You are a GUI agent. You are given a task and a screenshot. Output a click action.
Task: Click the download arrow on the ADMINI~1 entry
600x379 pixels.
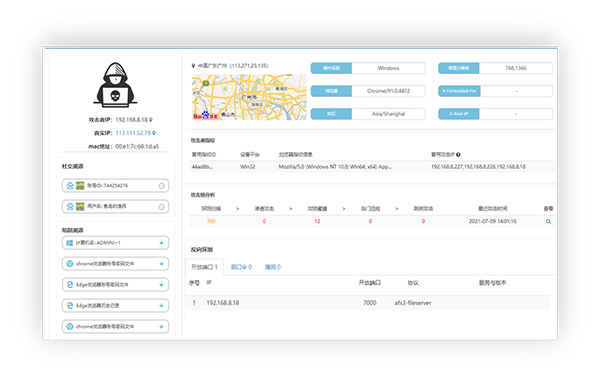pyautogui.click(x=161, y=243)
